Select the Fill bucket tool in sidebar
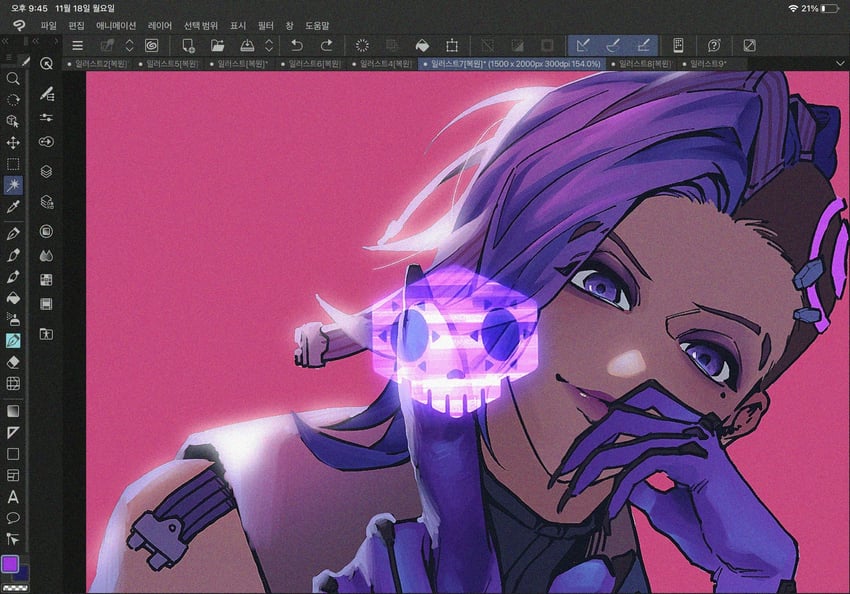 click(x=13, y=298)
